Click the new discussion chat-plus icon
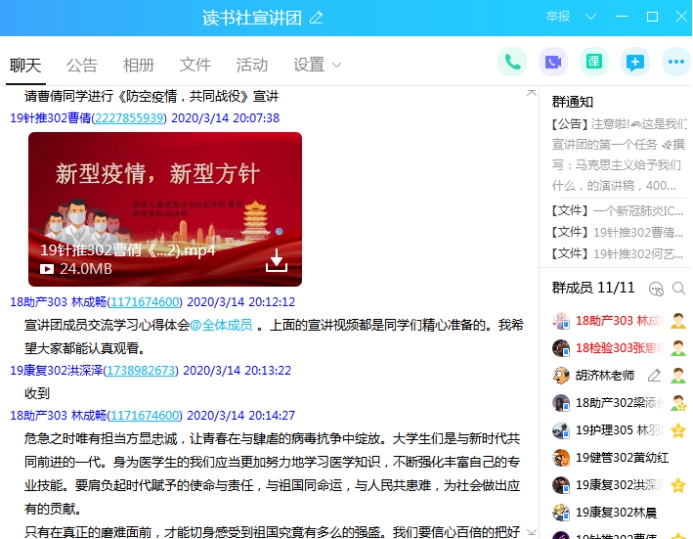Viewport: 693px width, 539px height. (x=635, y=62)
